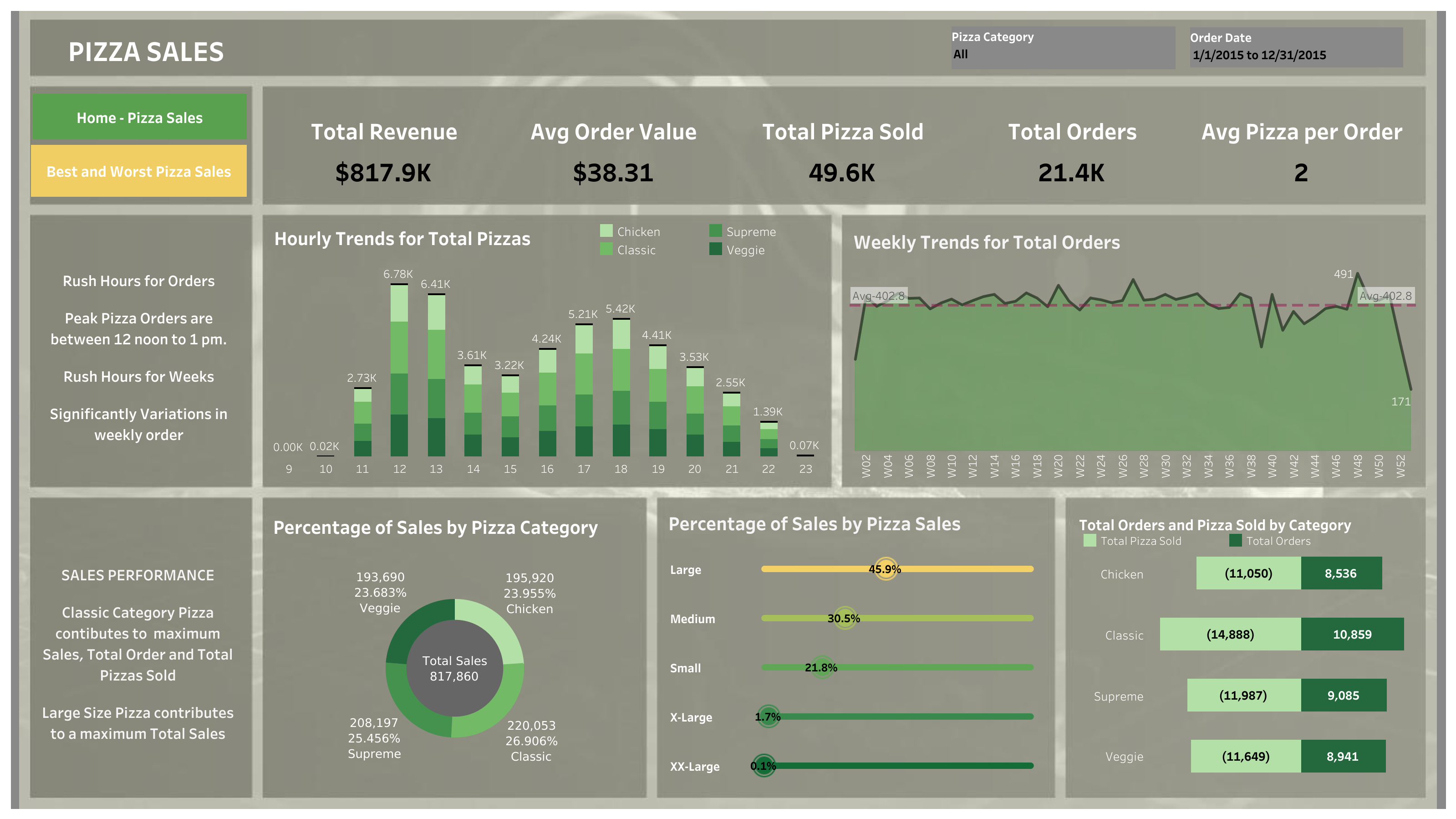Select the Supreme legend color swatch
This screenshot has height=819, width=1456.
click(716, 231)
